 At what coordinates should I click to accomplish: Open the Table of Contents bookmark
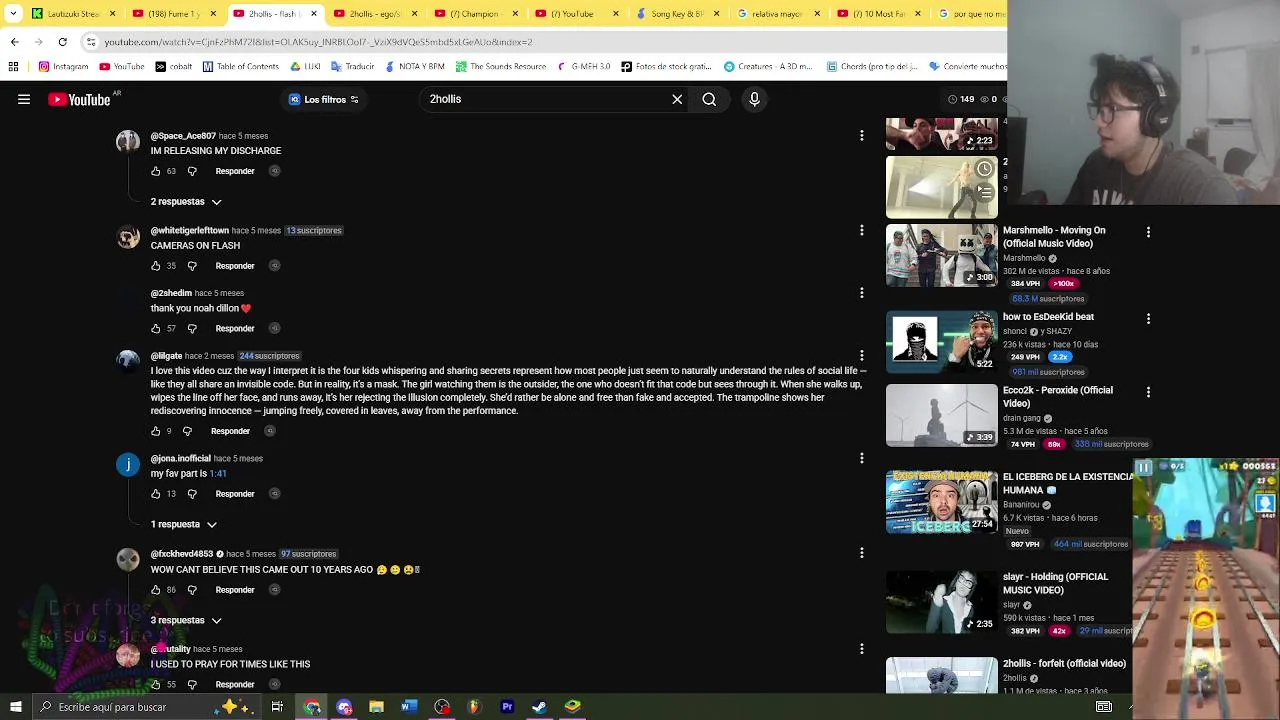click(240, 67)
